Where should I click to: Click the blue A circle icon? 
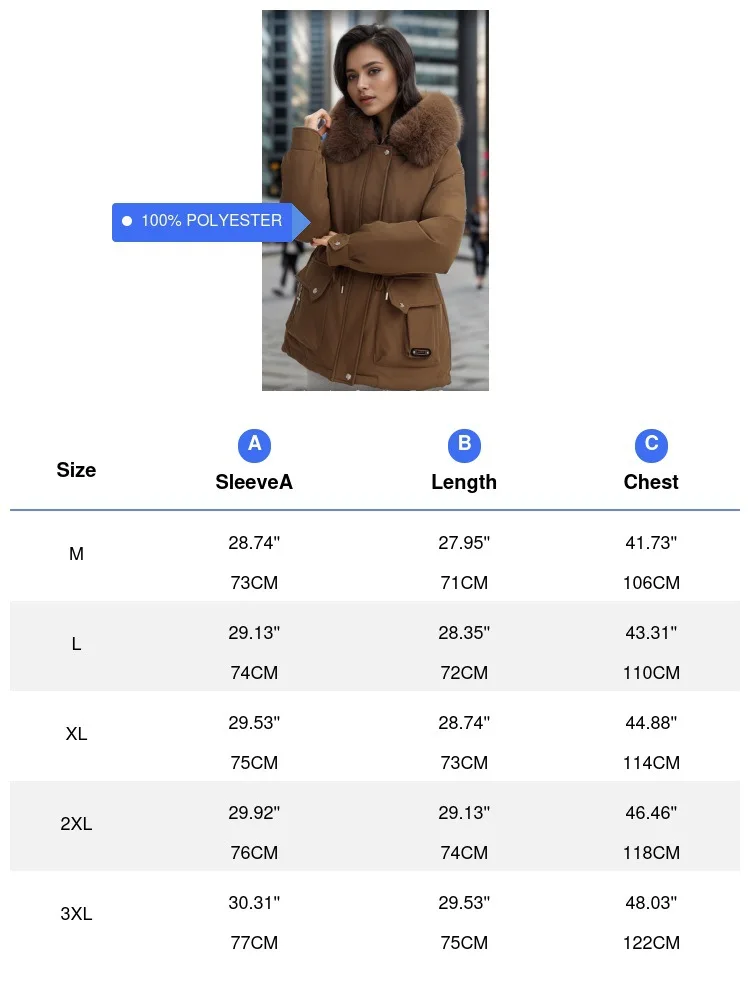(x=254, y=445)
